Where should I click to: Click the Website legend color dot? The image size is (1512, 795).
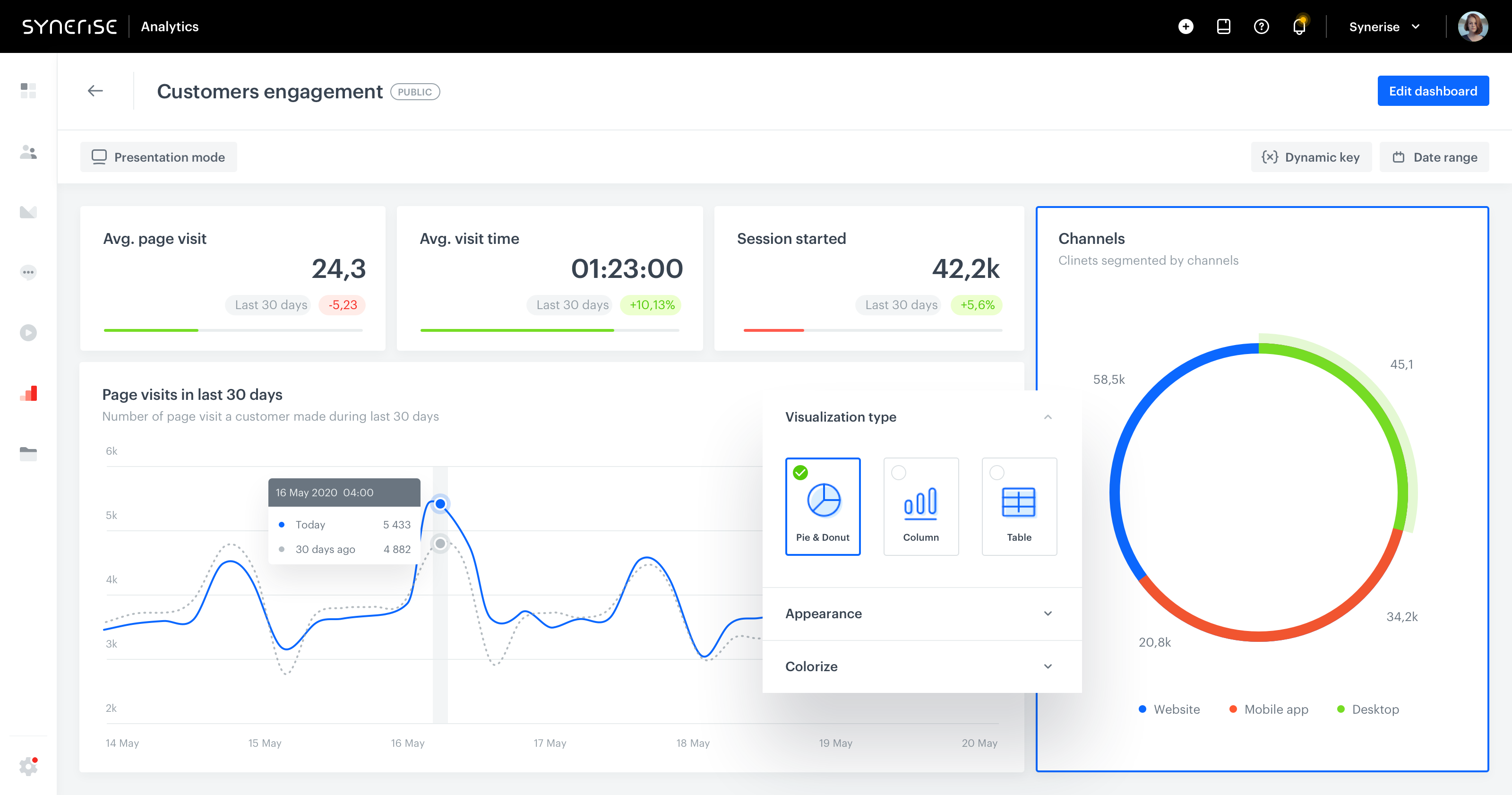coord(1142,709)
